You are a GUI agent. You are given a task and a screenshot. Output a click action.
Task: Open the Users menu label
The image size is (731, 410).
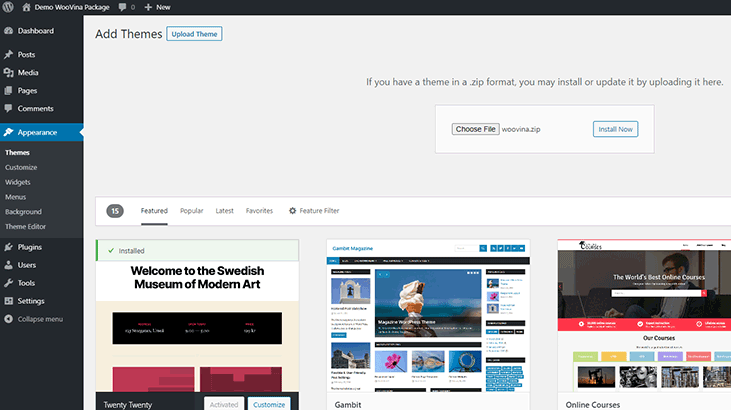[27, 265]
